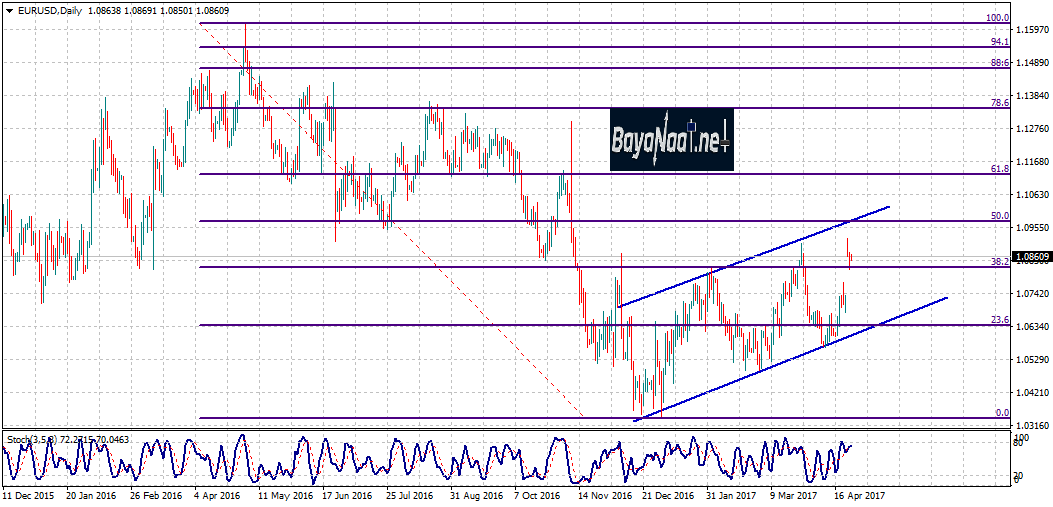The image size is (1053, 507).
Task: Click the current price tag 1.08609
Action: pyautogui.click(x=1032, y=258)
